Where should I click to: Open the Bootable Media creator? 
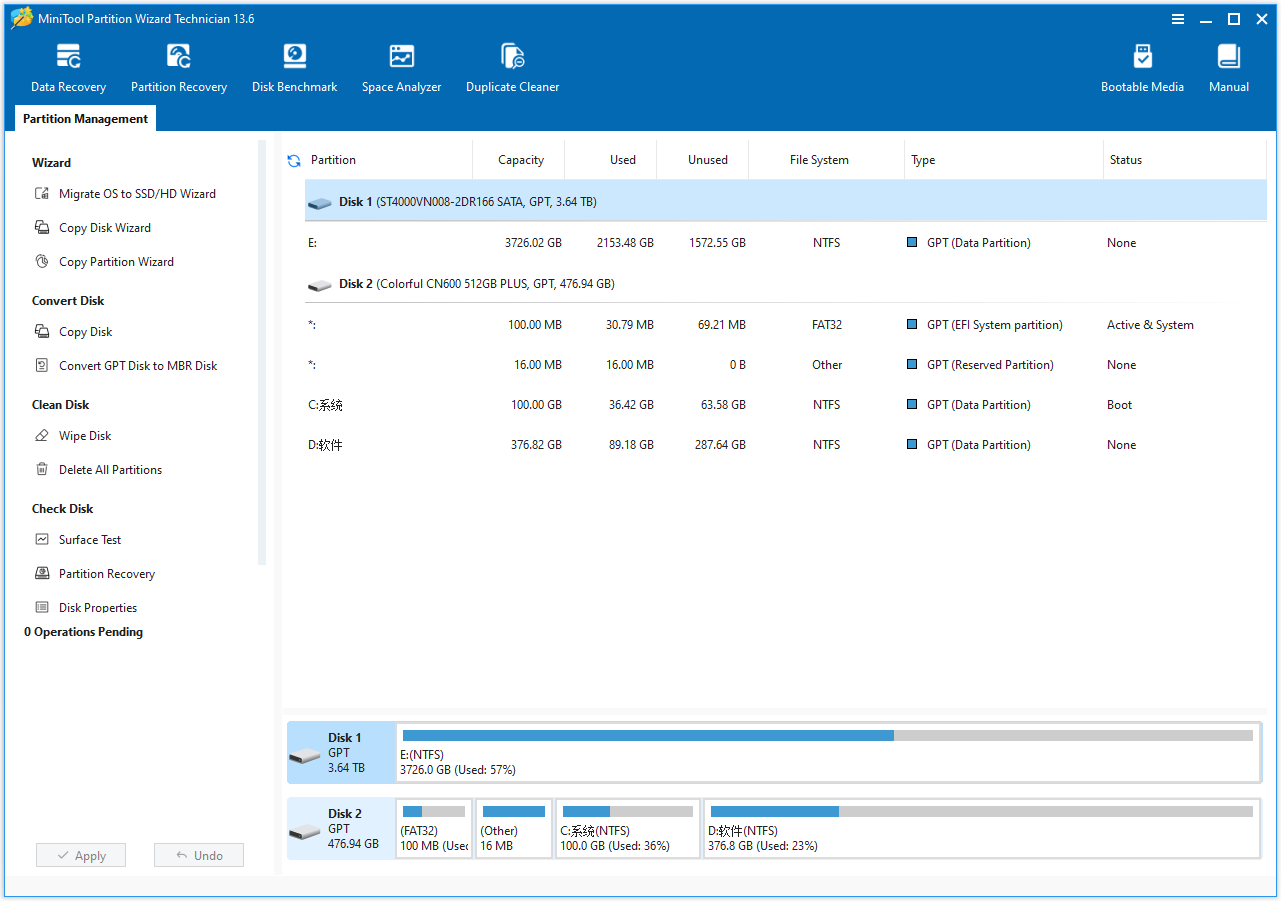click(x=1142, y=65)
